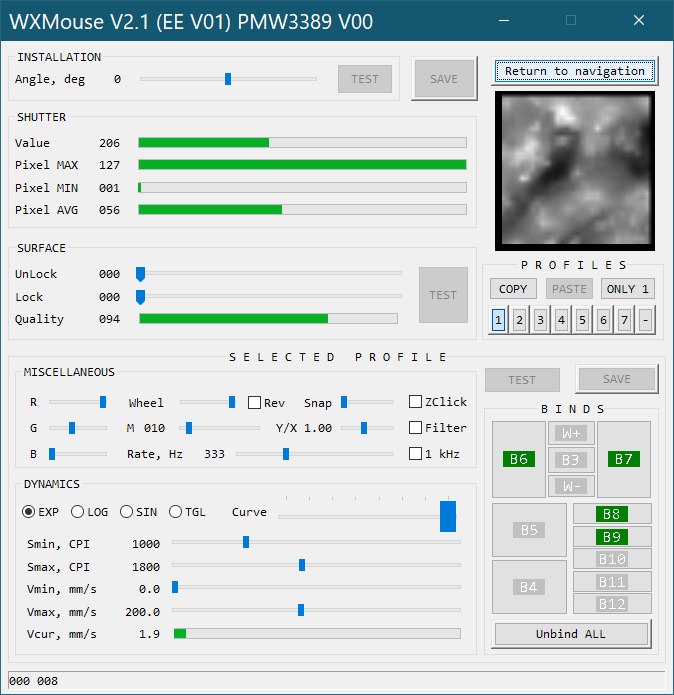Select profile 2
This screenshot has width=674, height=695.
[x=519, y=320]
